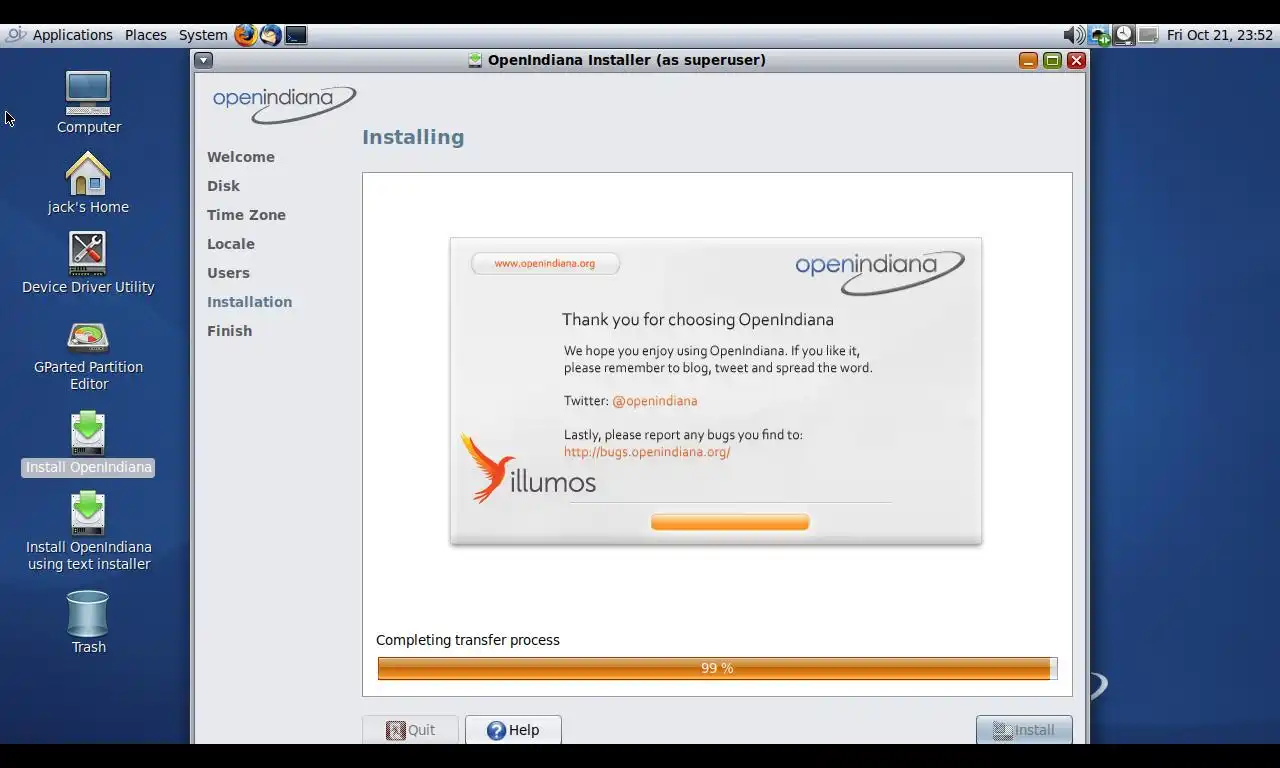
Task: Open the bugs.openindiana.org link
Action: pyautogui.click(x=647, y=452)
